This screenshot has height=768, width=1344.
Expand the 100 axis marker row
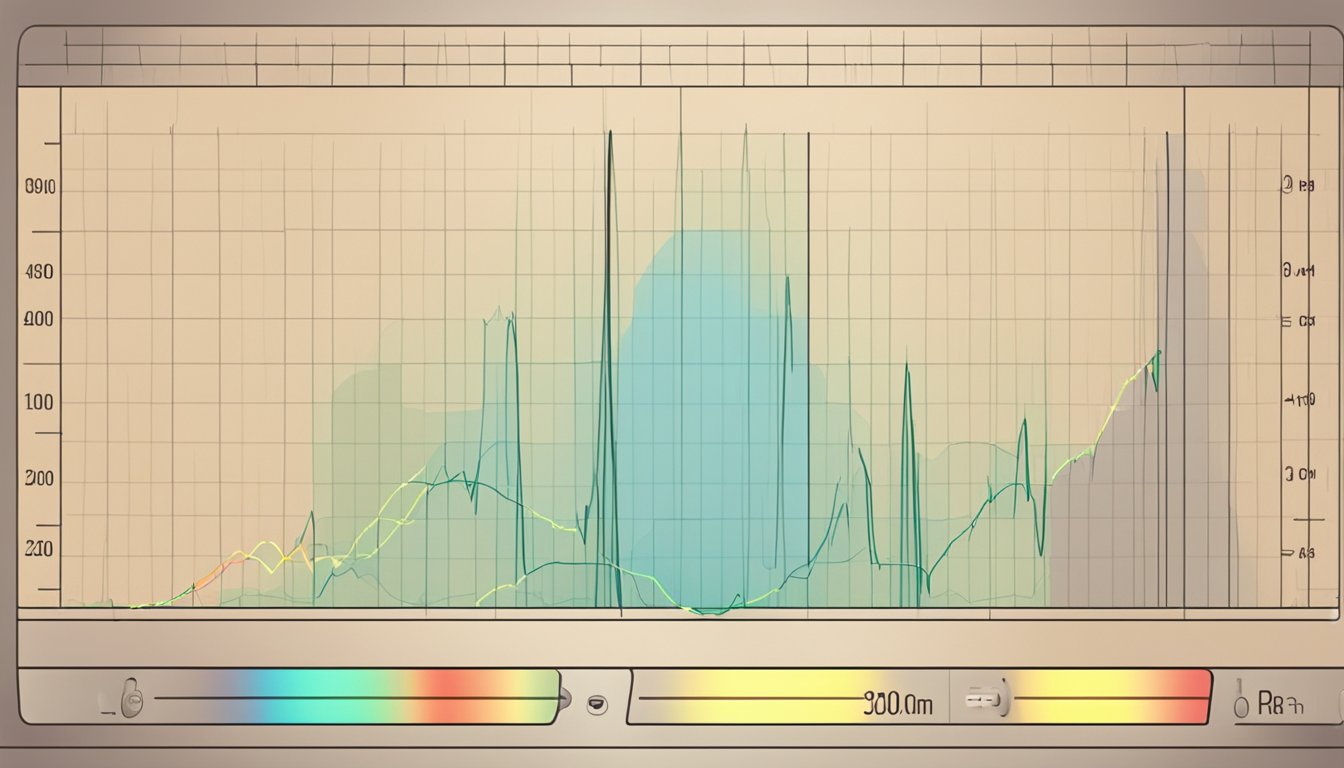[x=38, y=403]
